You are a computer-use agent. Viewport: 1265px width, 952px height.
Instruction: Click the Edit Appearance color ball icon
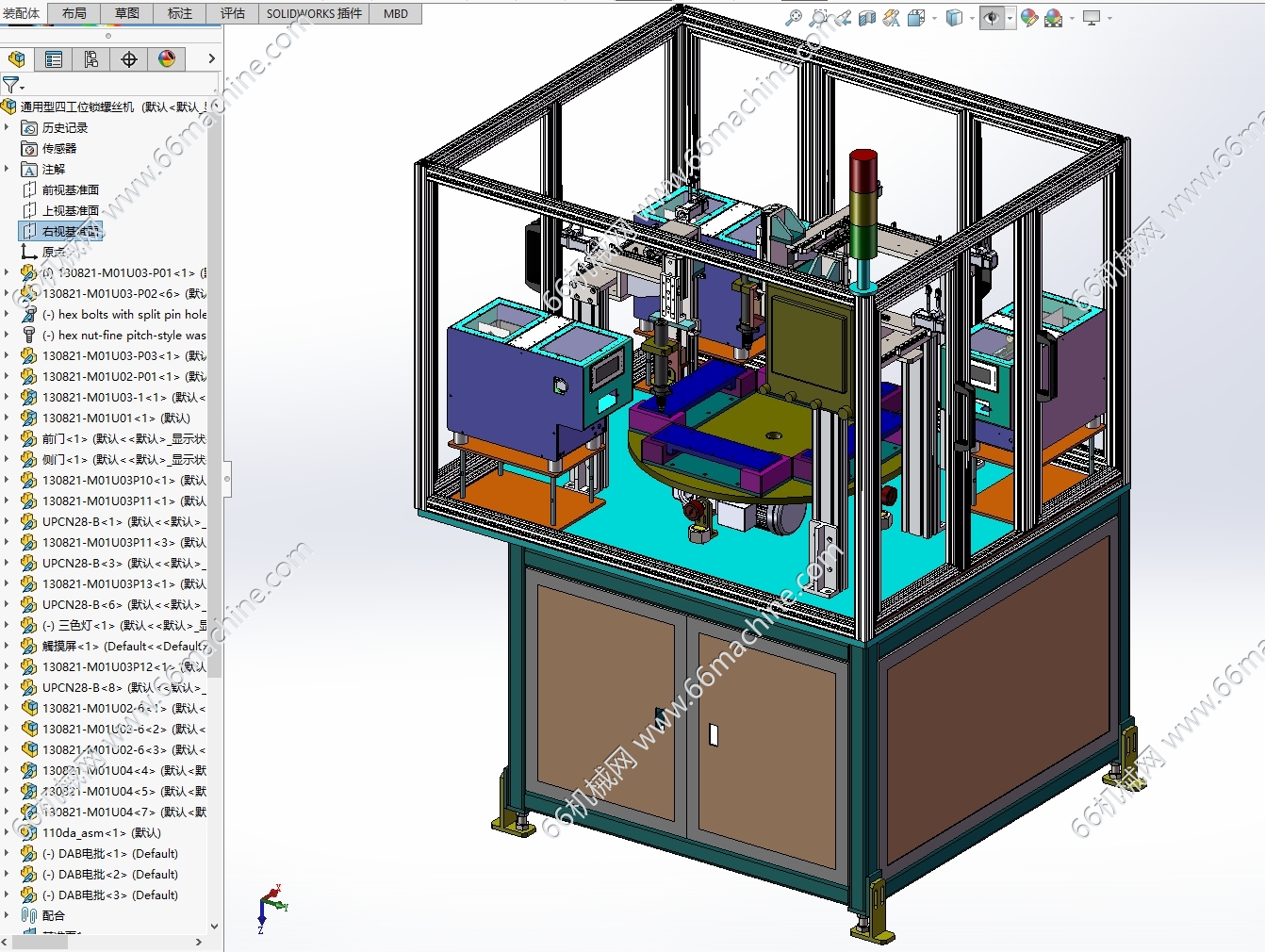[x=1029, y=17]
